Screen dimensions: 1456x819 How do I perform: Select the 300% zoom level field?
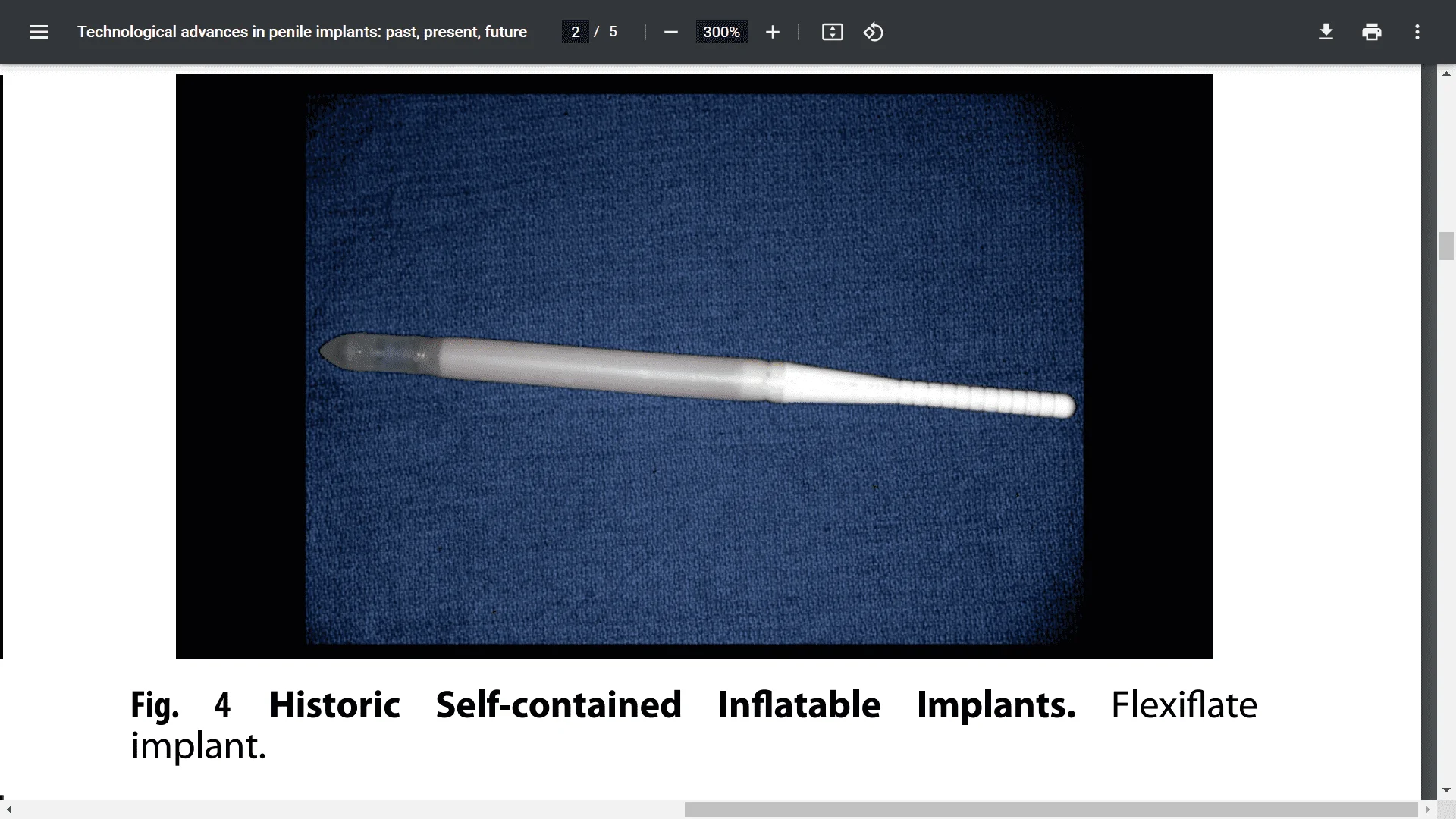pos(721,32)
